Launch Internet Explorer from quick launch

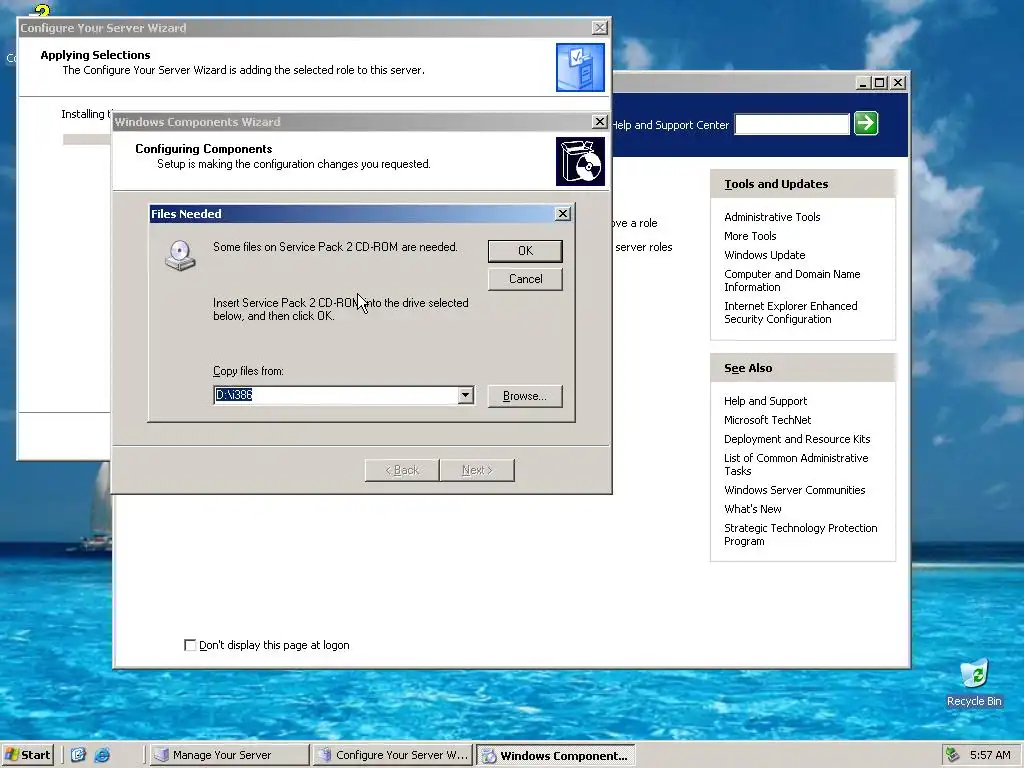[x=103, y=755]
